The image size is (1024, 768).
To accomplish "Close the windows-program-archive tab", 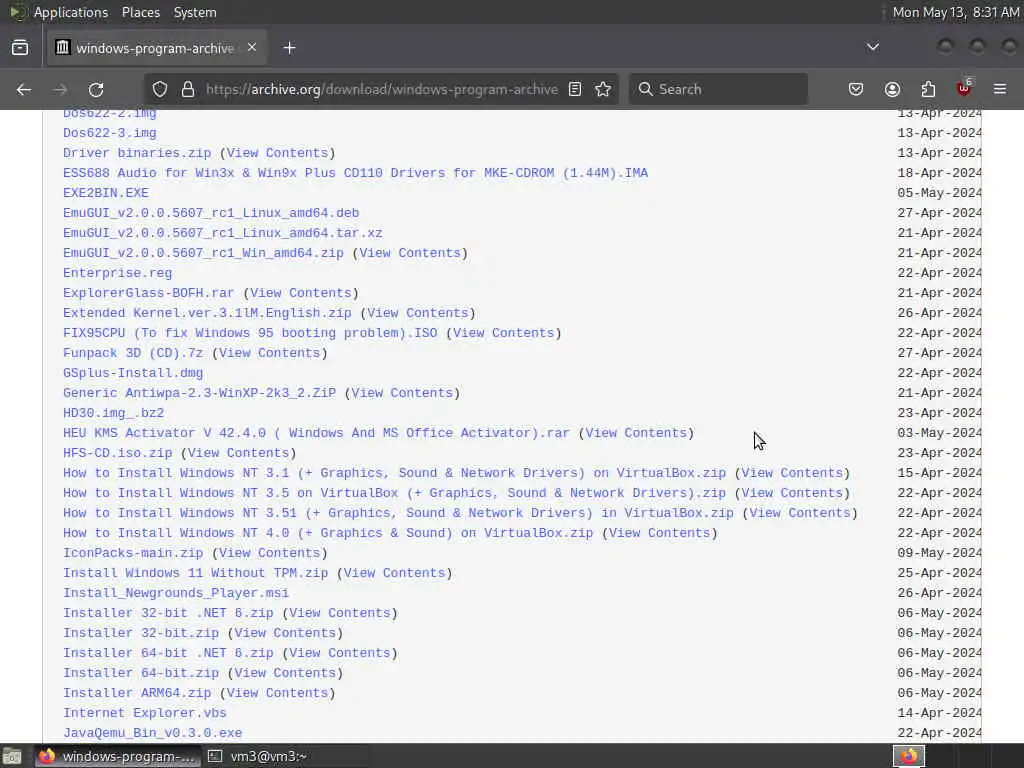I will (252, 48).
